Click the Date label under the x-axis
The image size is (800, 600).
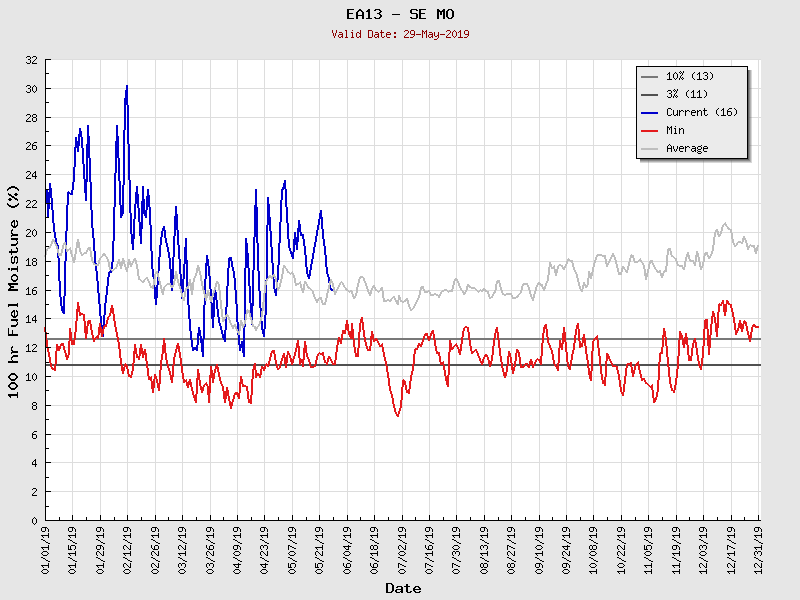403,588
